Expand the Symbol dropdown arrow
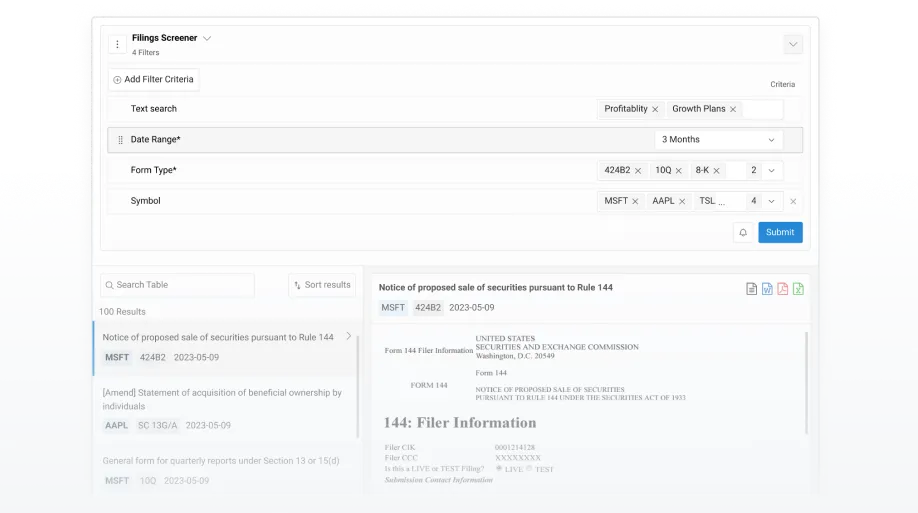Screen dimensions: 918x513 click(772, 201)
